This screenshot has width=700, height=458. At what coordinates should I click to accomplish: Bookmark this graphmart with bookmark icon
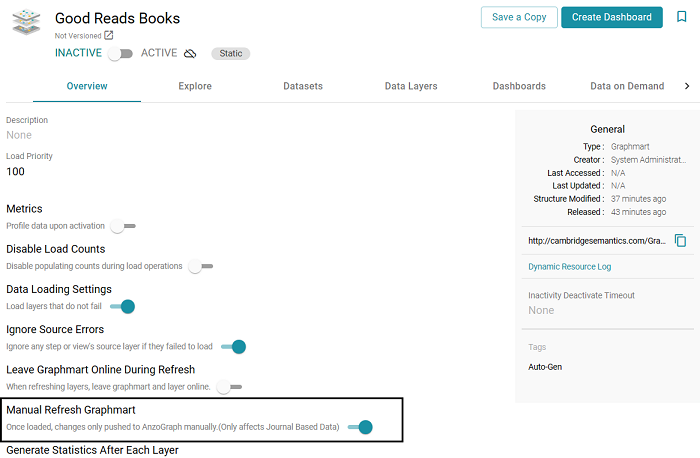pos(681,17)
